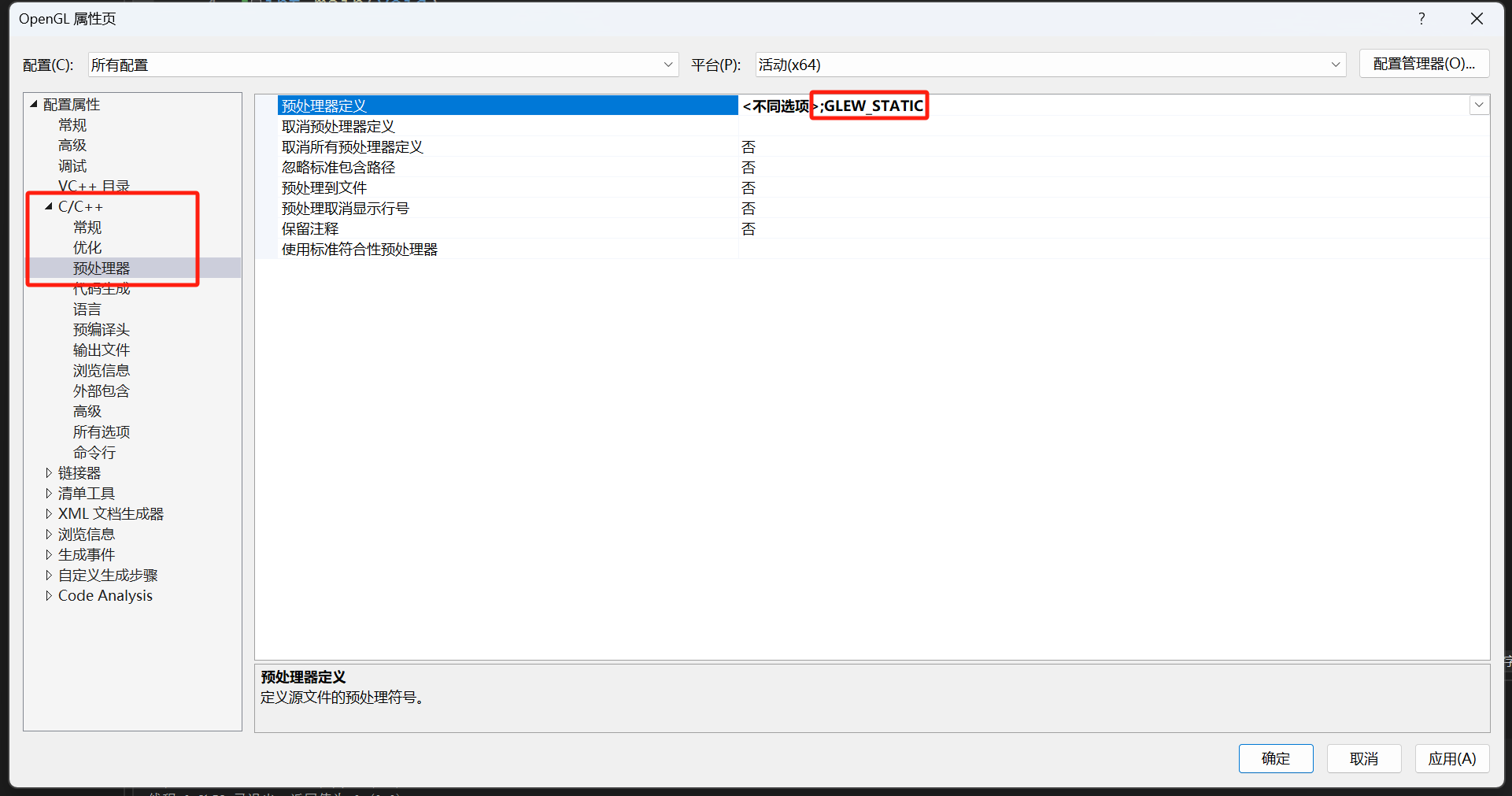Select the 预处理器定义 property row
This screenshot has height=796, width=1512.
coord(508,106)
